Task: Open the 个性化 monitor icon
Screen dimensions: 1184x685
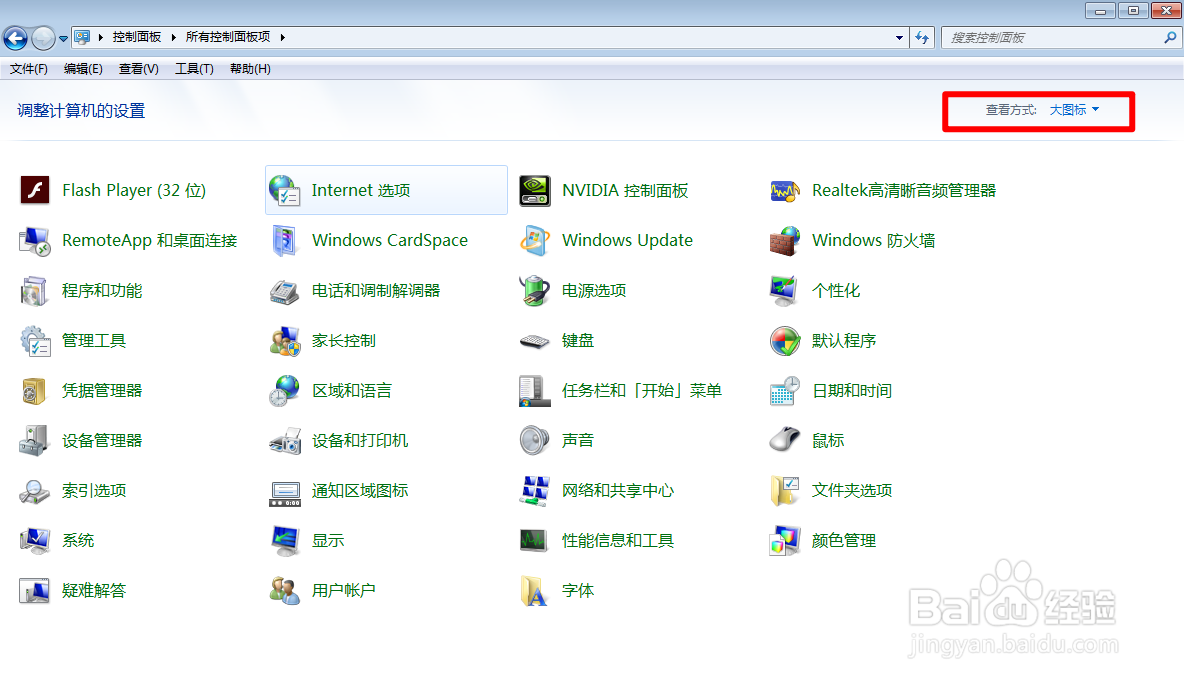Action: [785, 291]
